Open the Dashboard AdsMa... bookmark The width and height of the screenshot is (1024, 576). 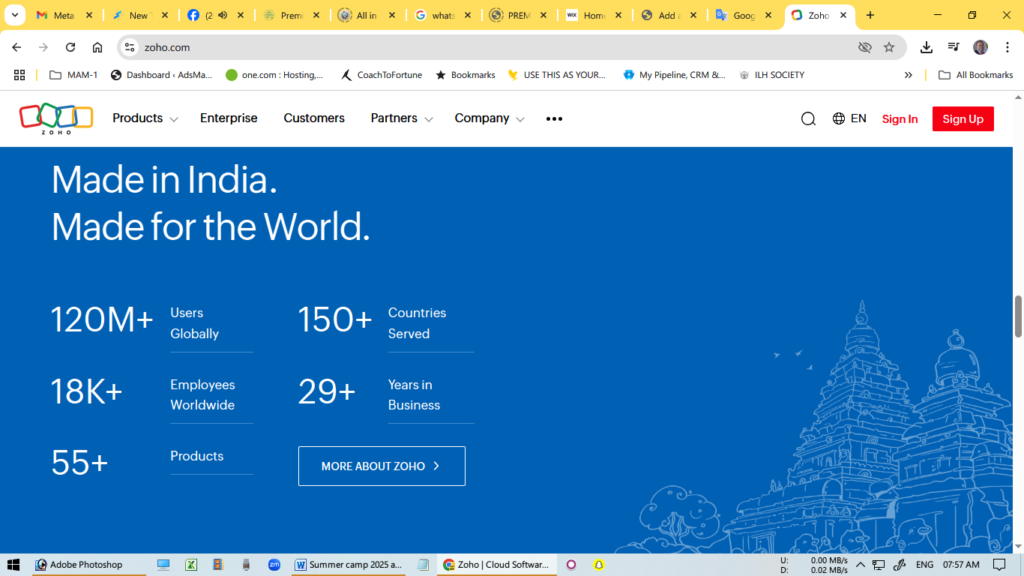161,75
